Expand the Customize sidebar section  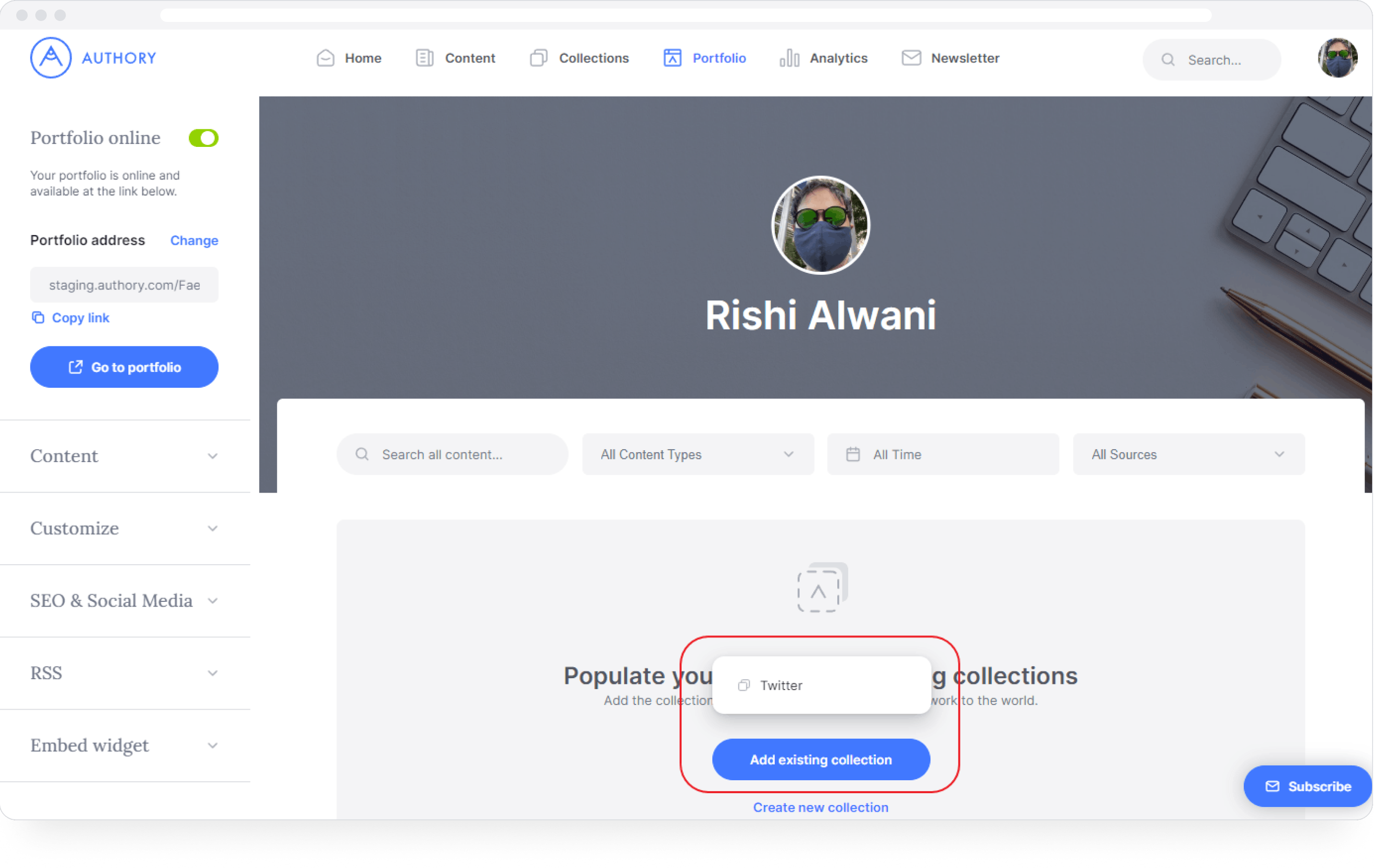(x=125, y=528)
